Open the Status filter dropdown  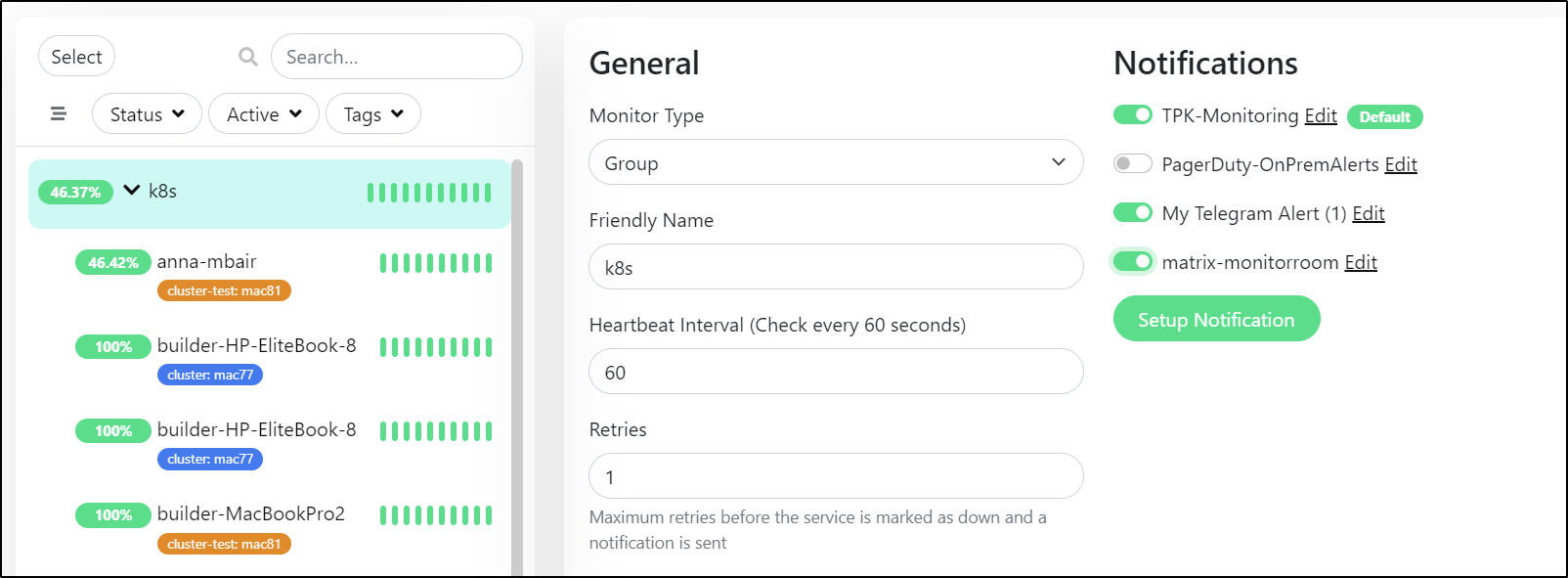point(147,114)
